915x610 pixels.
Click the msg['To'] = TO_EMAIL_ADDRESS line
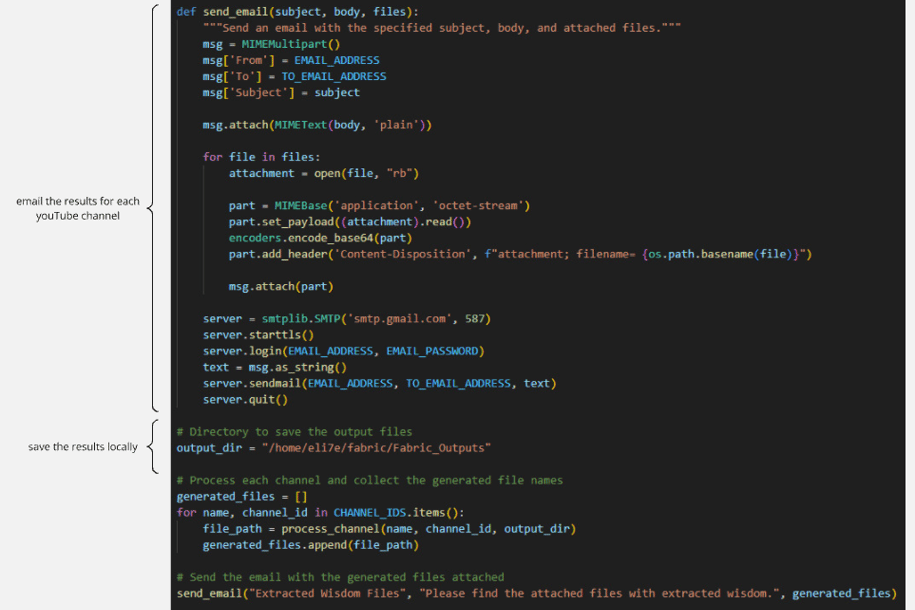point(294,76)
